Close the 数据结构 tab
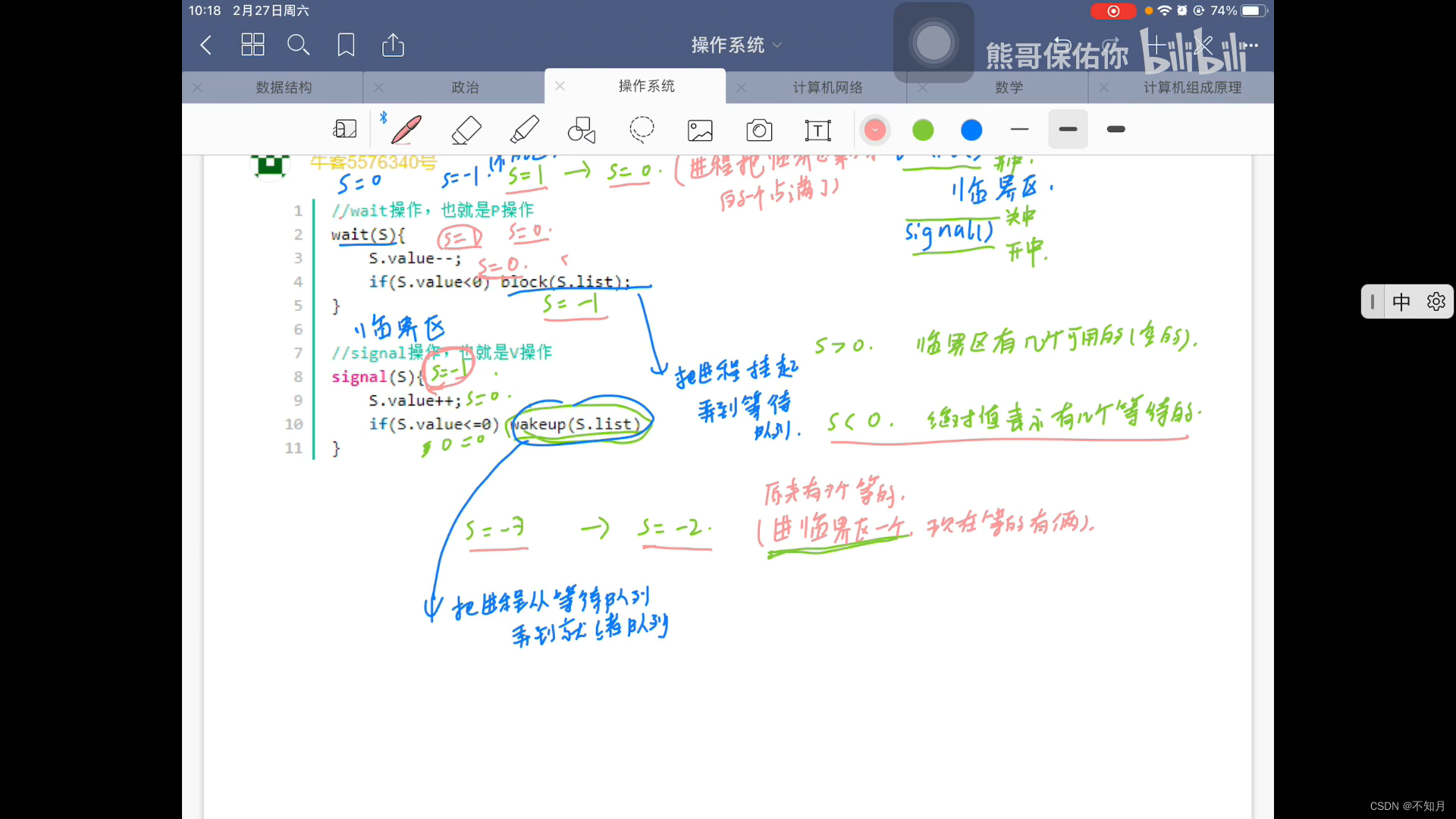The height and width of the screenshot is (819, 1456). (x=197, y=87)
